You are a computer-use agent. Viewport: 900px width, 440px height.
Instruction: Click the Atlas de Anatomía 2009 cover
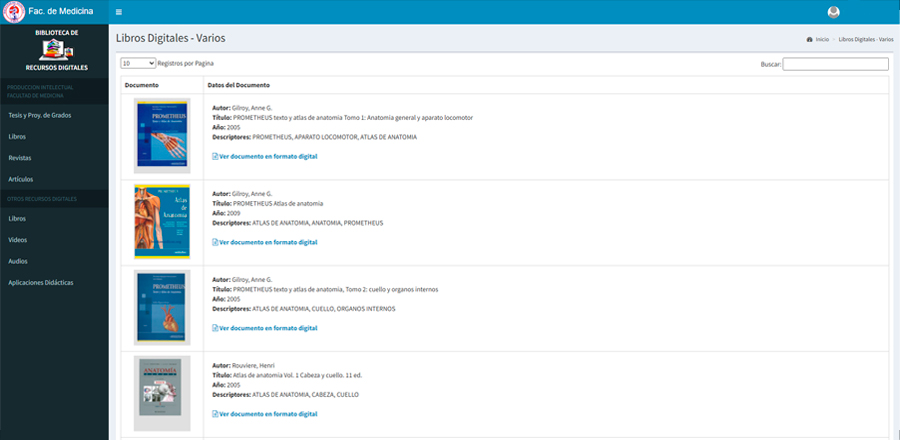pyautogui.click(x=161, y=222)
